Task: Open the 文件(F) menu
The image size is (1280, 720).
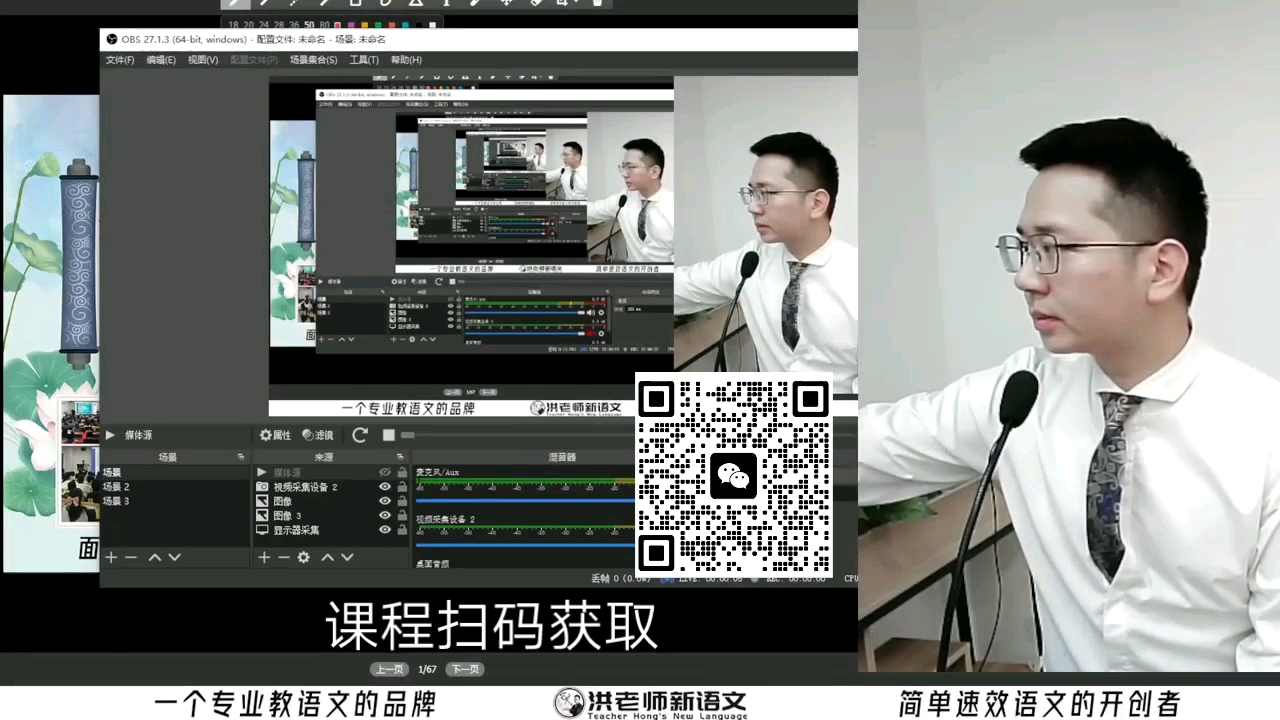Action: coord(120,60)
